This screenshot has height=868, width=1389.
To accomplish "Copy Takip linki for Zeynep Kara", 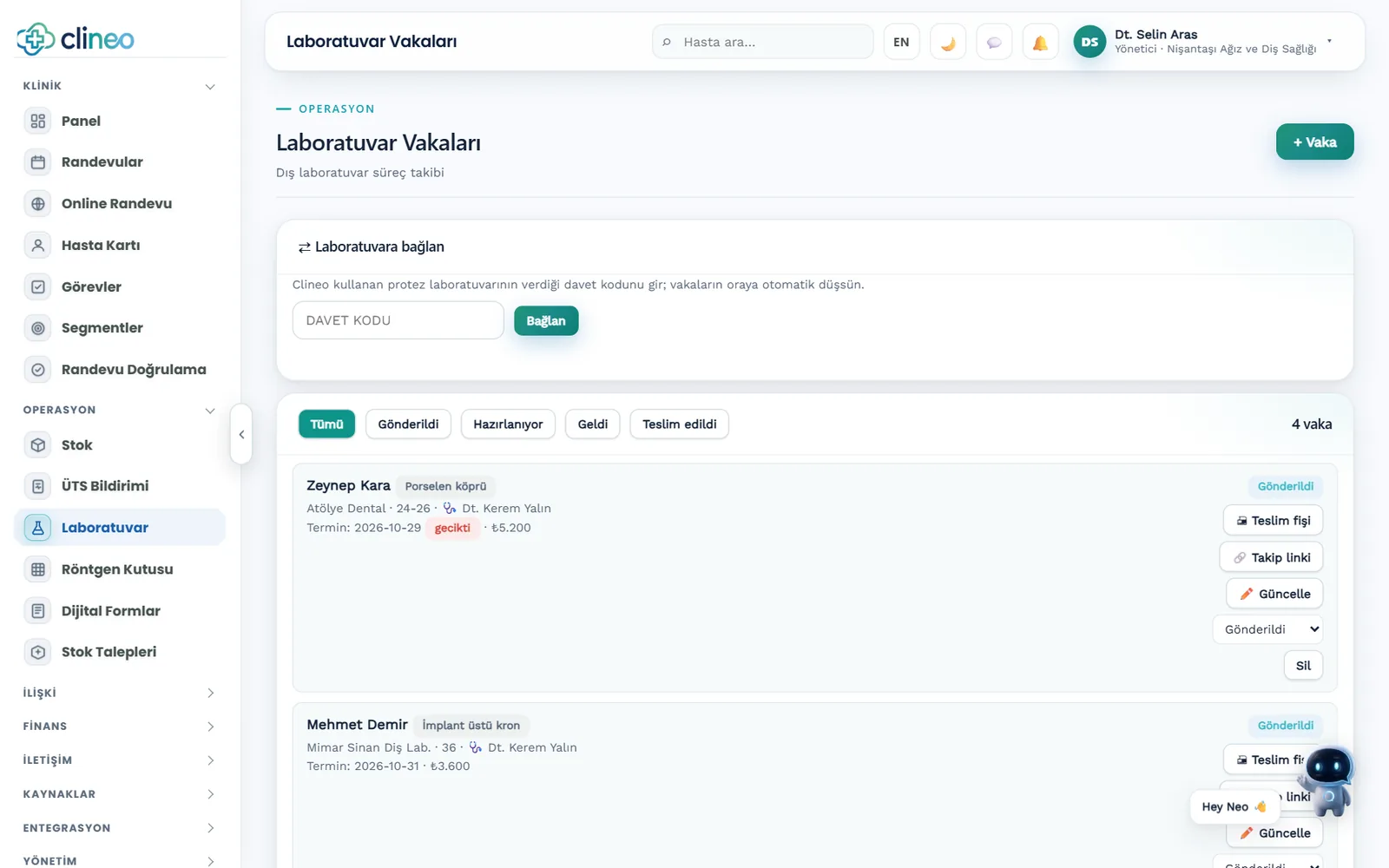I will (1271, 557).
